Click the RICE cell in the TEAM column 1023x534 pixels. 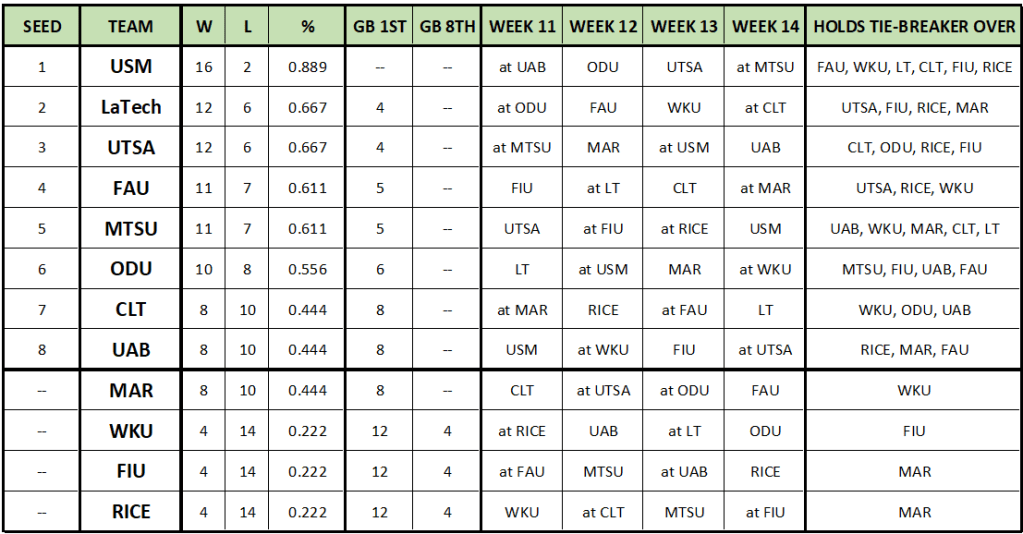131,512
